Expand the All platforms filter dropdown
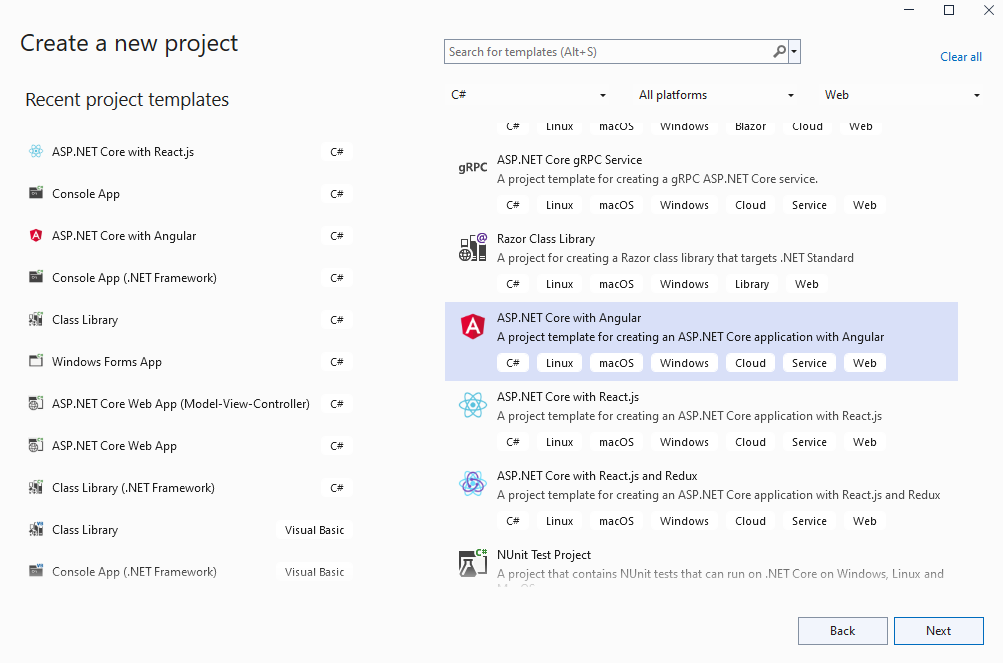1003x663 pixels. point(716,95)
